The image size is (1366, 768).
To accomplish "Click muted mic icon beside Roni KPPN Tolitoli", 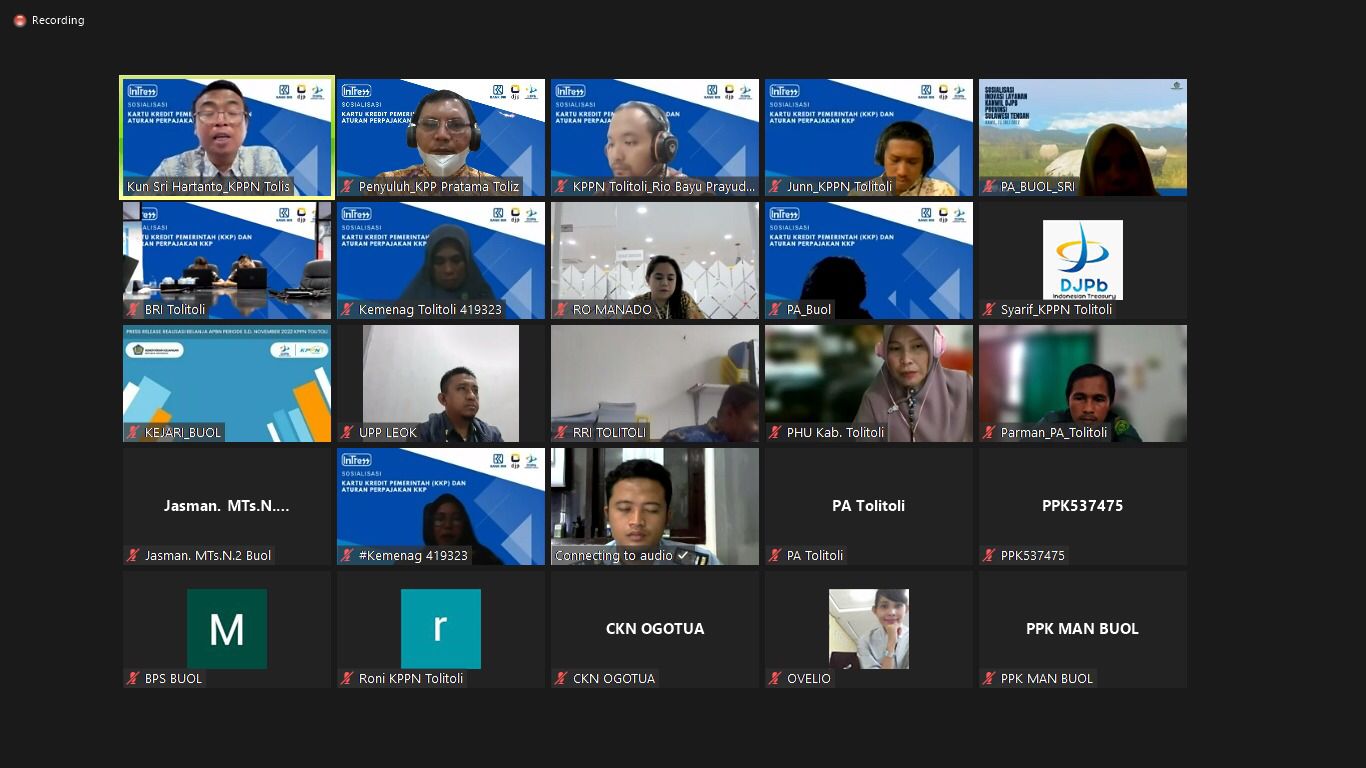I will (347, 678).
